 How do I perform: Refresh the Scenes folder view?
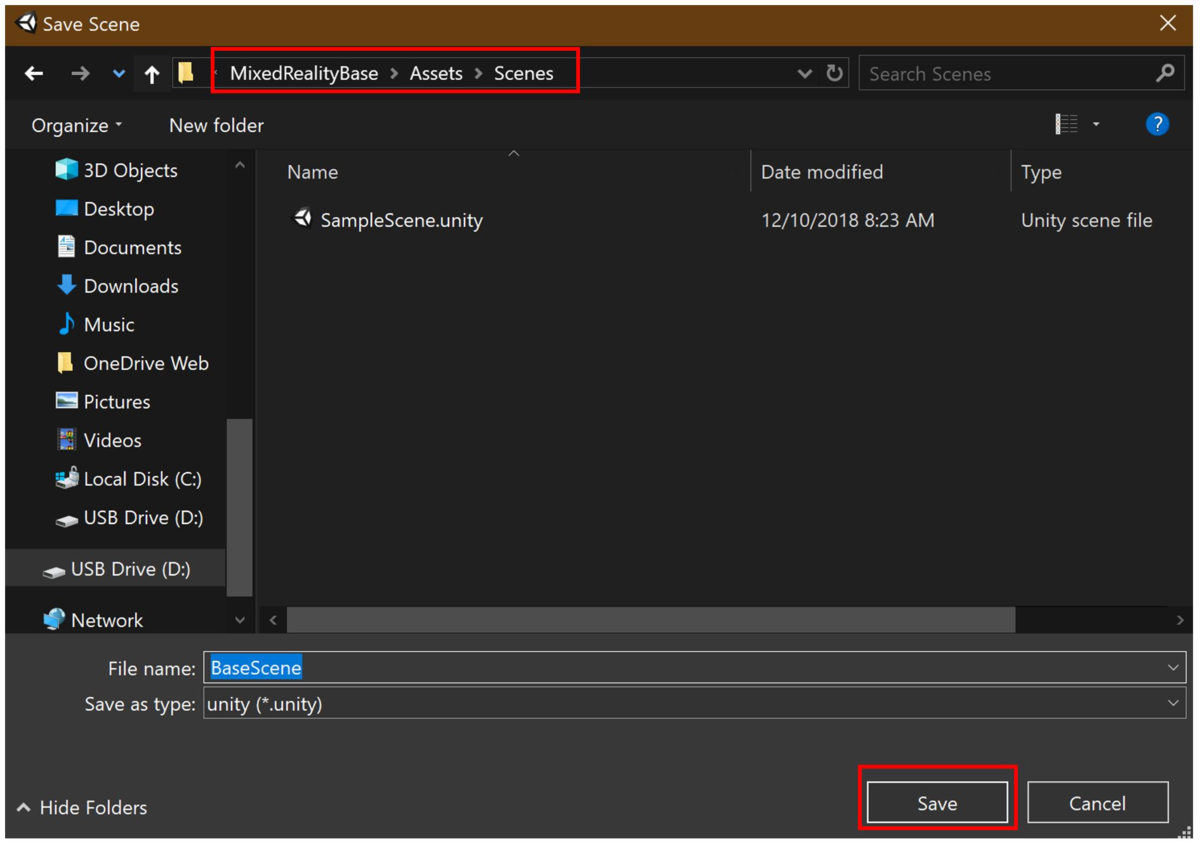point(834,73)
